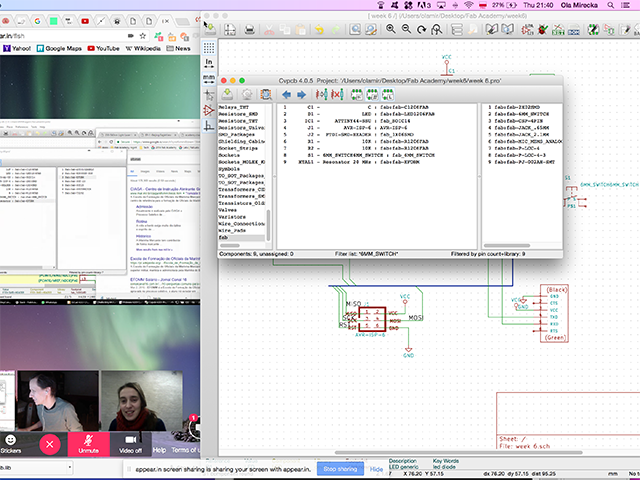The height and width of the screenshot is (480, 640).
Task: Toggle filter footprints by pin count
Action: pos(372,95)
